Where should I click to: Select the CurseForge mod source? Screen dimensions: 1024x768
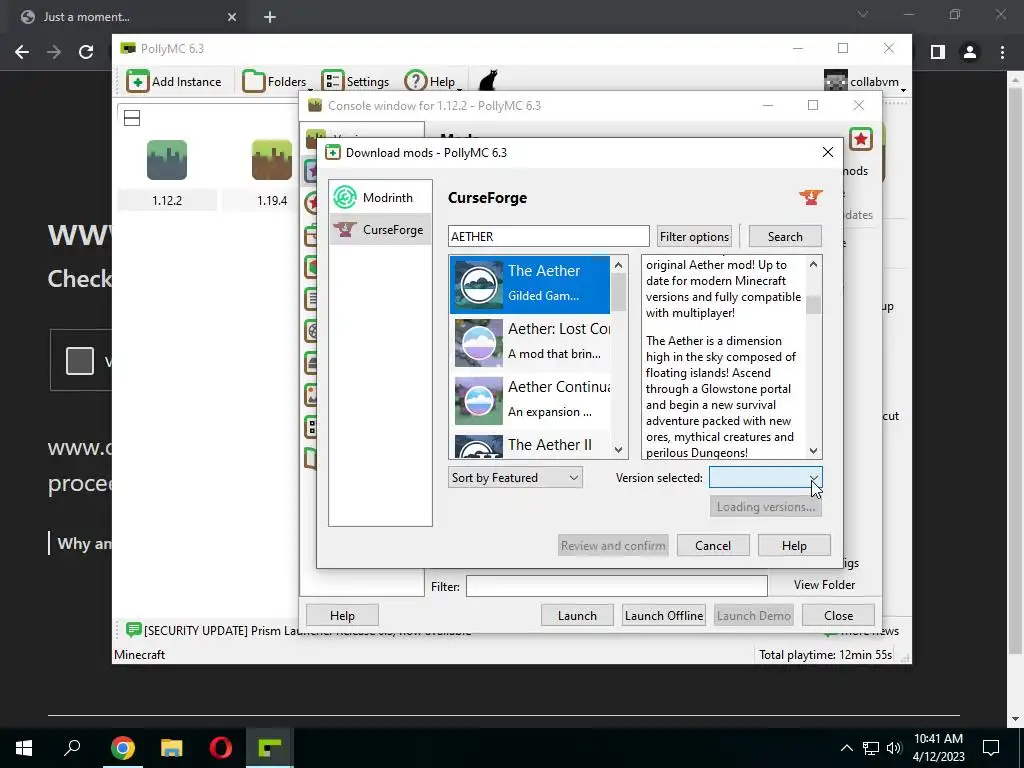[380, 229]
